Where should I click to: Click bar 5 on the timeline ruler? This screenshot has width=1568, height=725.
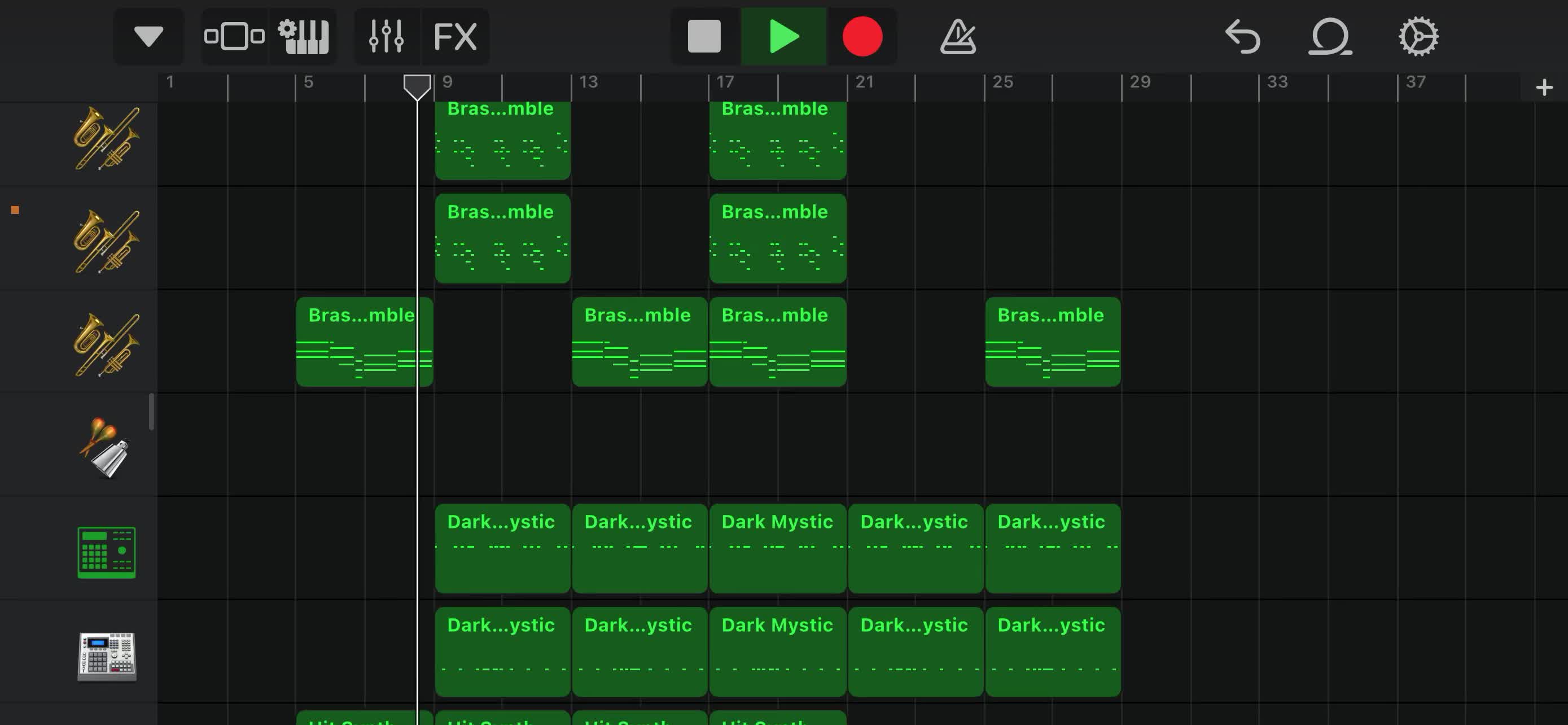pyautogui.click(x=309, y=82)
